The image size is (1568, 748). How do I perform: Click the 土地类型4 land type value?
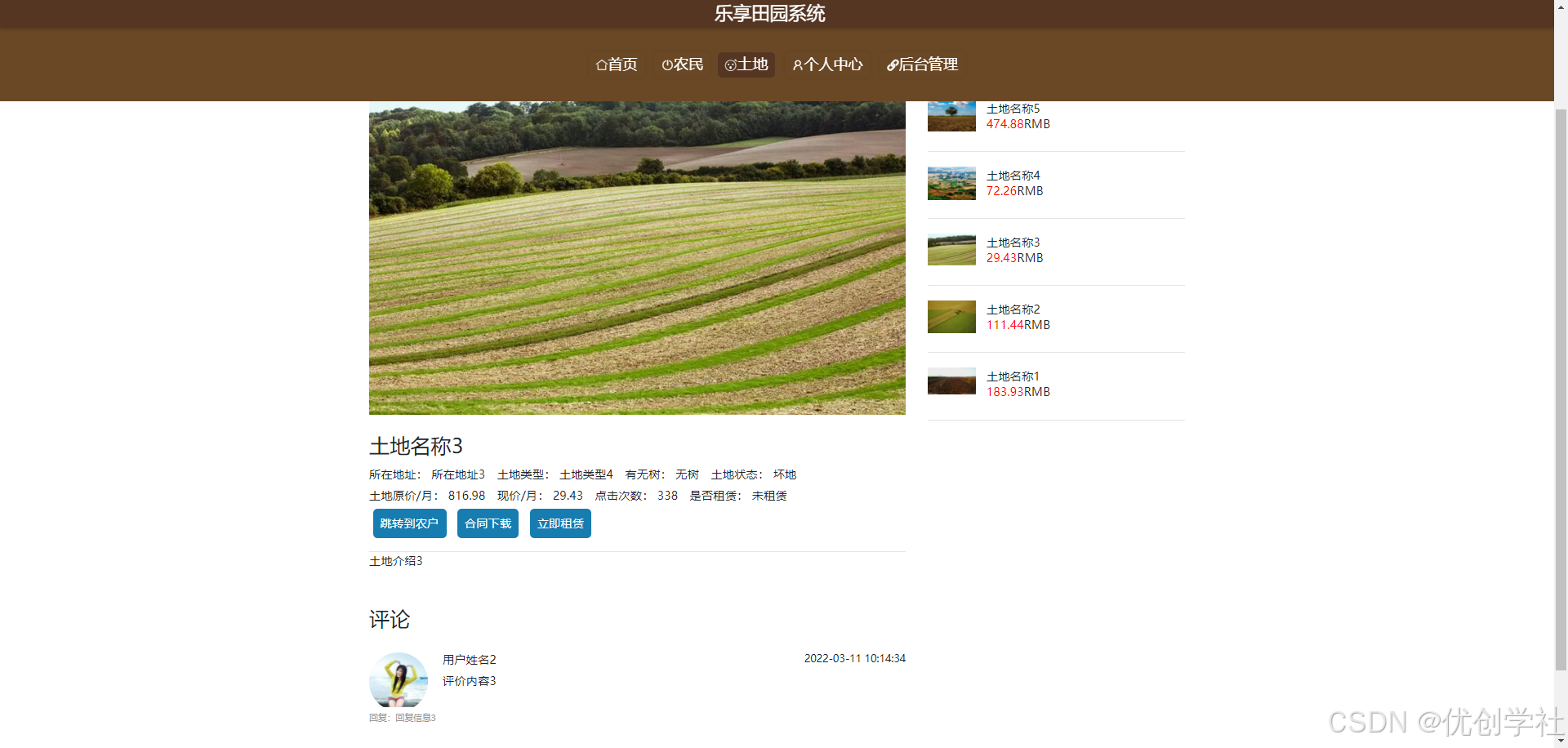(x=586, y=474)
